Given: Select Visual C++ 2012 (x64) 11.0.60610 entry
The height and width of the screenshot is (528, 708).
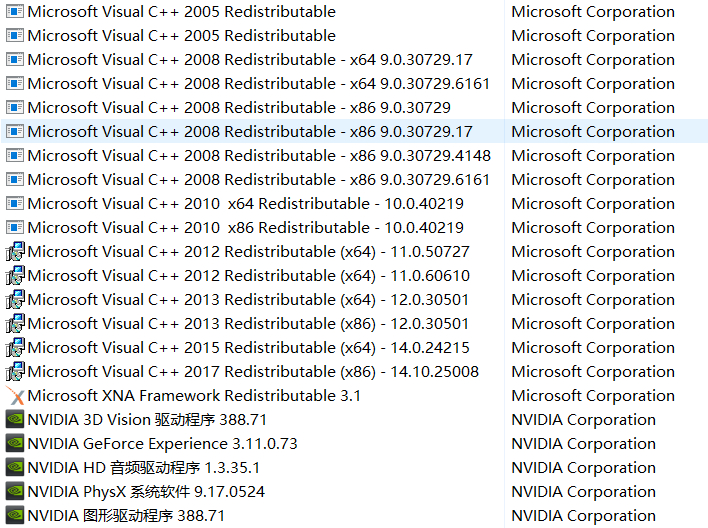Looking at the screenshot, I should (x=248, y=276).
